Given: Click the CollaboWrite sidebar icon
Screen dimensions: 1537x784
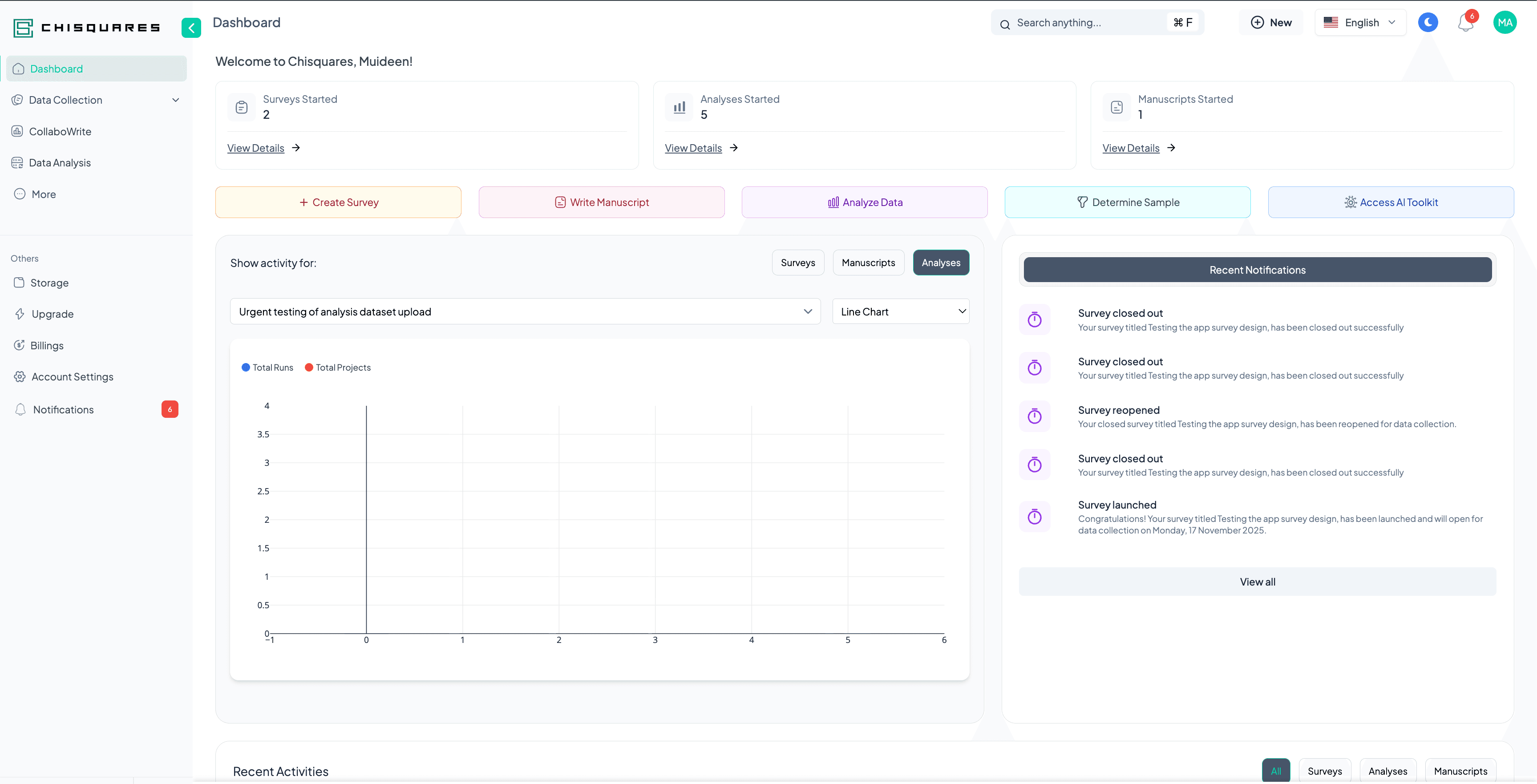Looking at the screenshot, I should [17, 131].
